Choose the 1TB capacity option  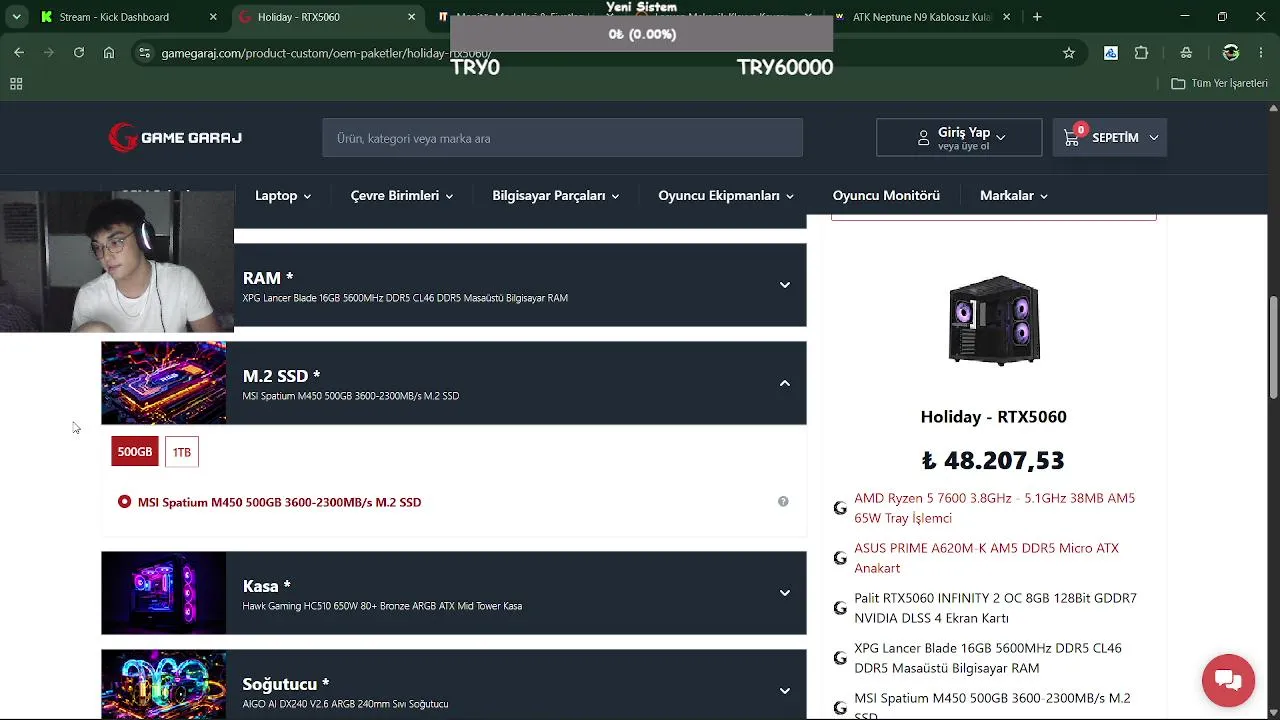pyautogui.click(x=182, y=452)
